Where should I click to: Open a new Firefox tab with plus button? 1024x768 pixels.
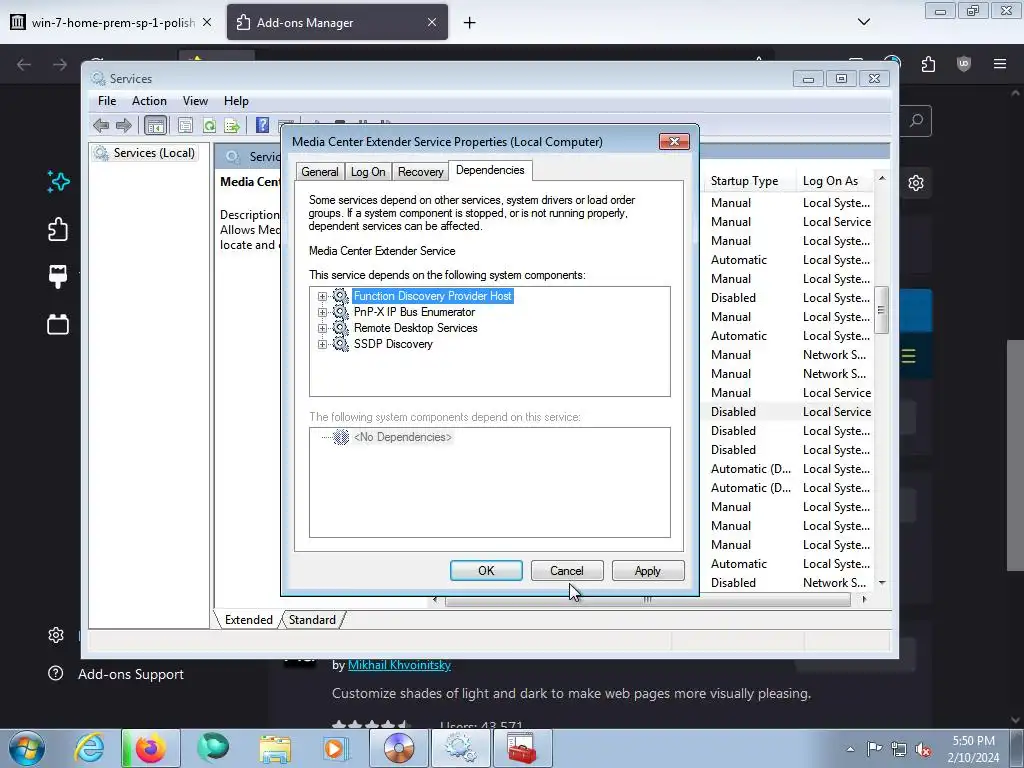[x=470, y=23]
